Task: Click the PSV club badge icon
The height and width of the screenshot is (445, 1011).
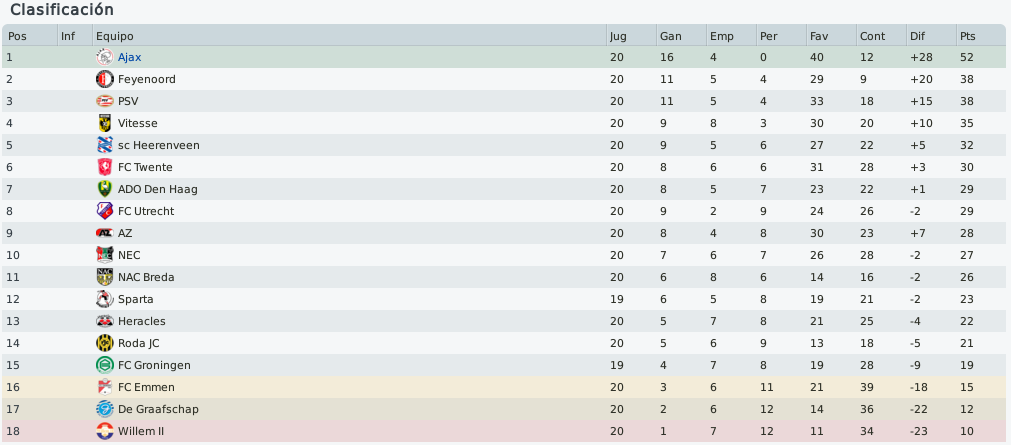Action: tap(104, 101)
